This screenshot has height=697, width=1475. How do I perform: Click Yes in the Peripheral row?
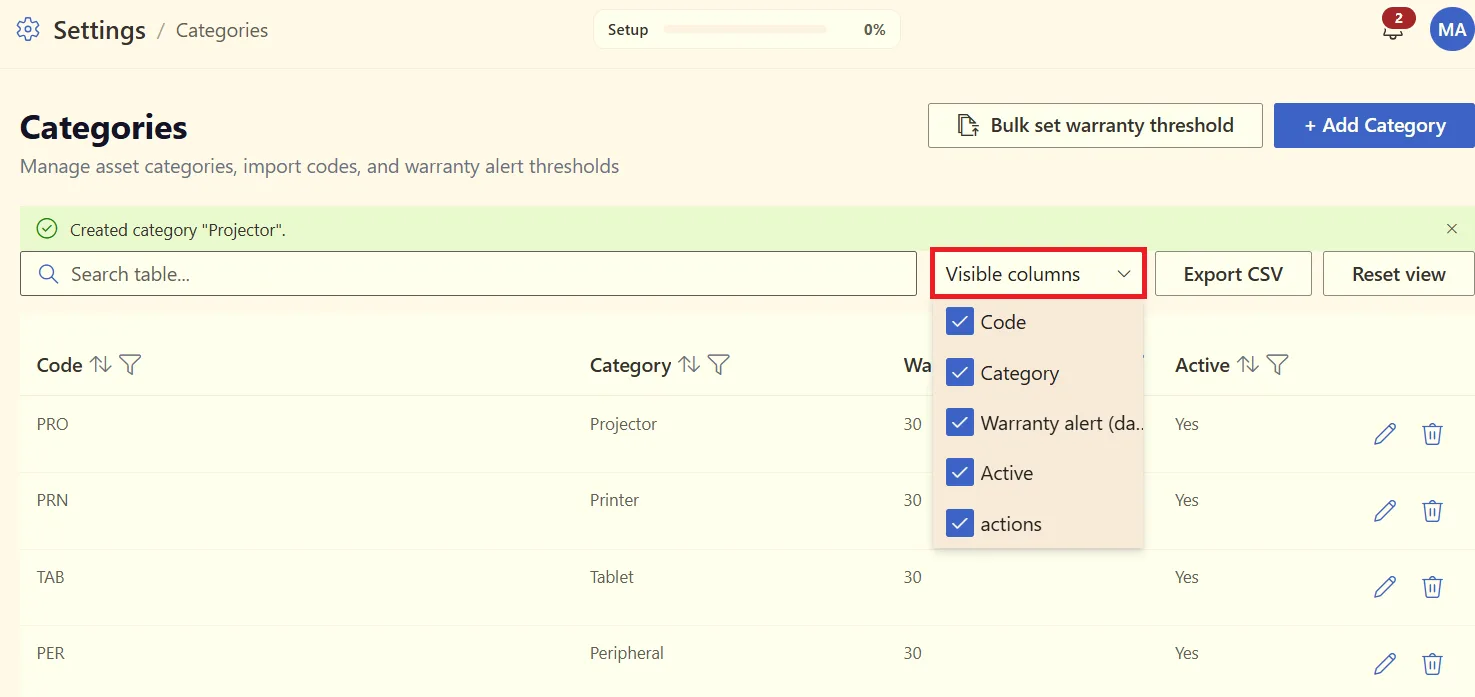pyautogui.click(x=1187, y=653)
